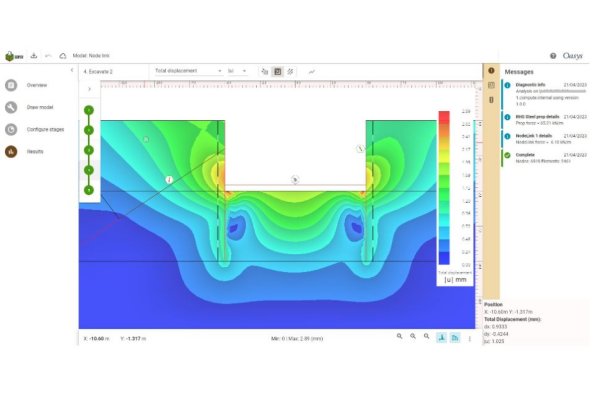
Task: Expand the stage list chevron
Action: (90, 89)
